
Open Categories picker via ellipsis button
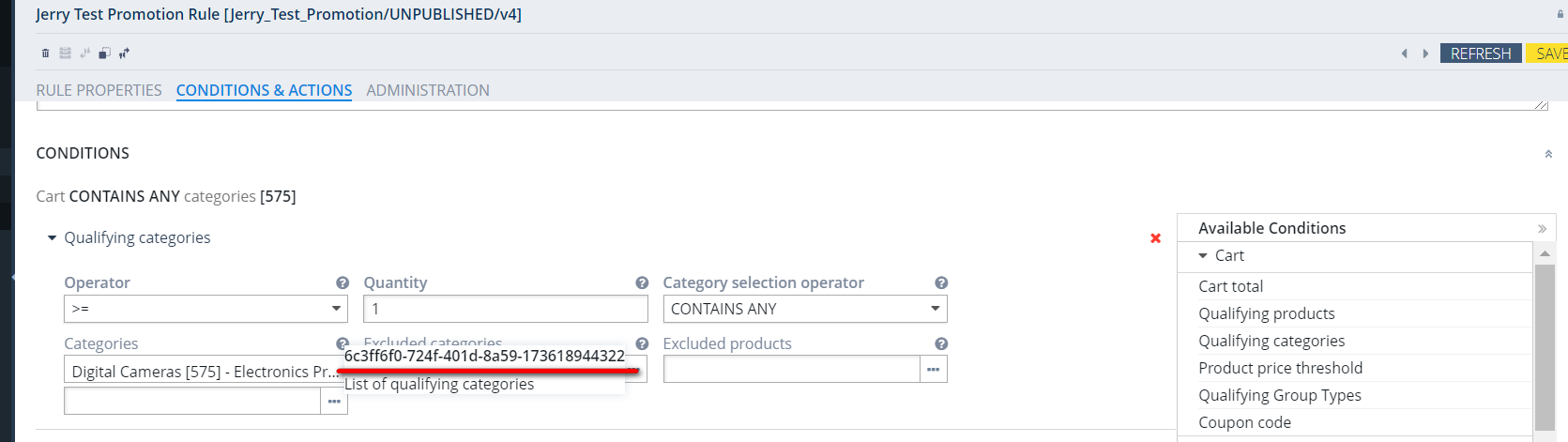coord(334,402)
